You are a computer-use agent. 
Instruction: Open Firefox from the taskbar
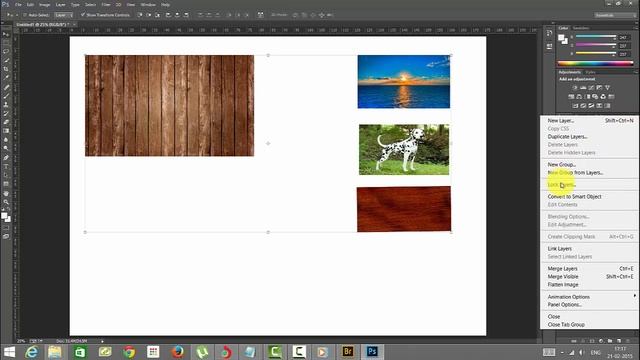(x=177, y=351)
